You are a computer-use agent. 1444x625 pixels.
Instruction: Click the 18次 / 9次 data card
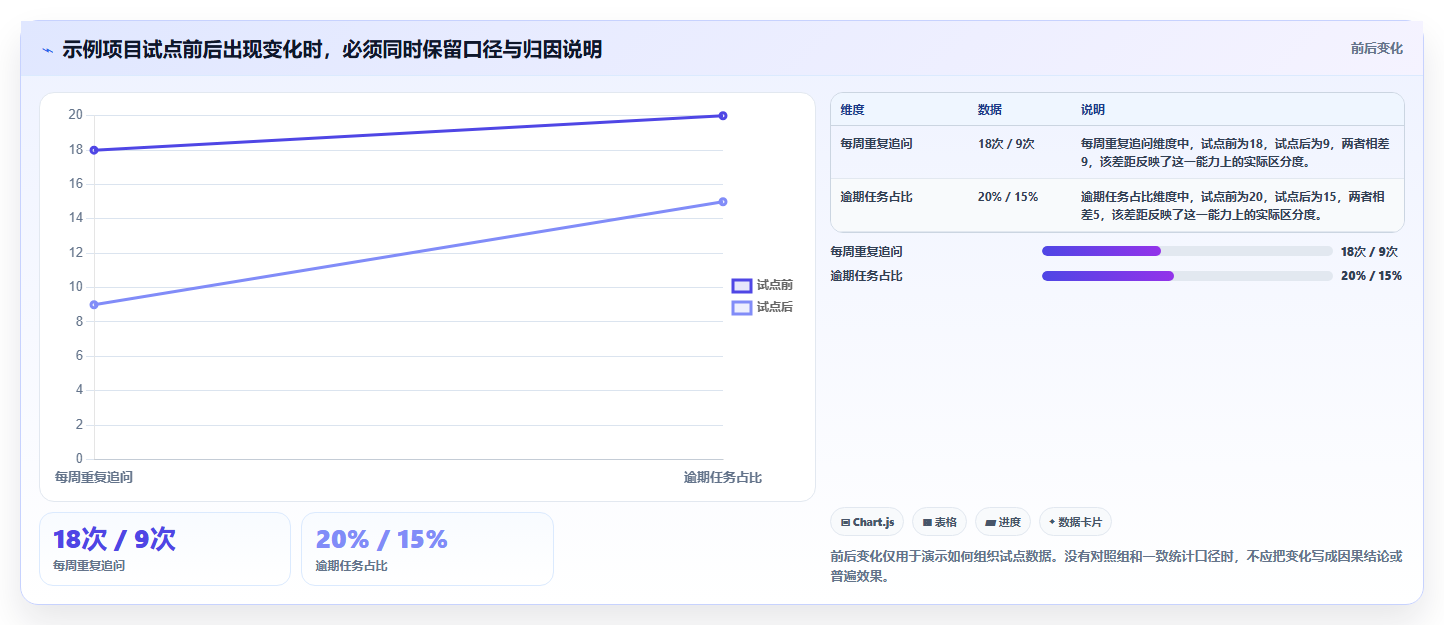pos(165,549)
